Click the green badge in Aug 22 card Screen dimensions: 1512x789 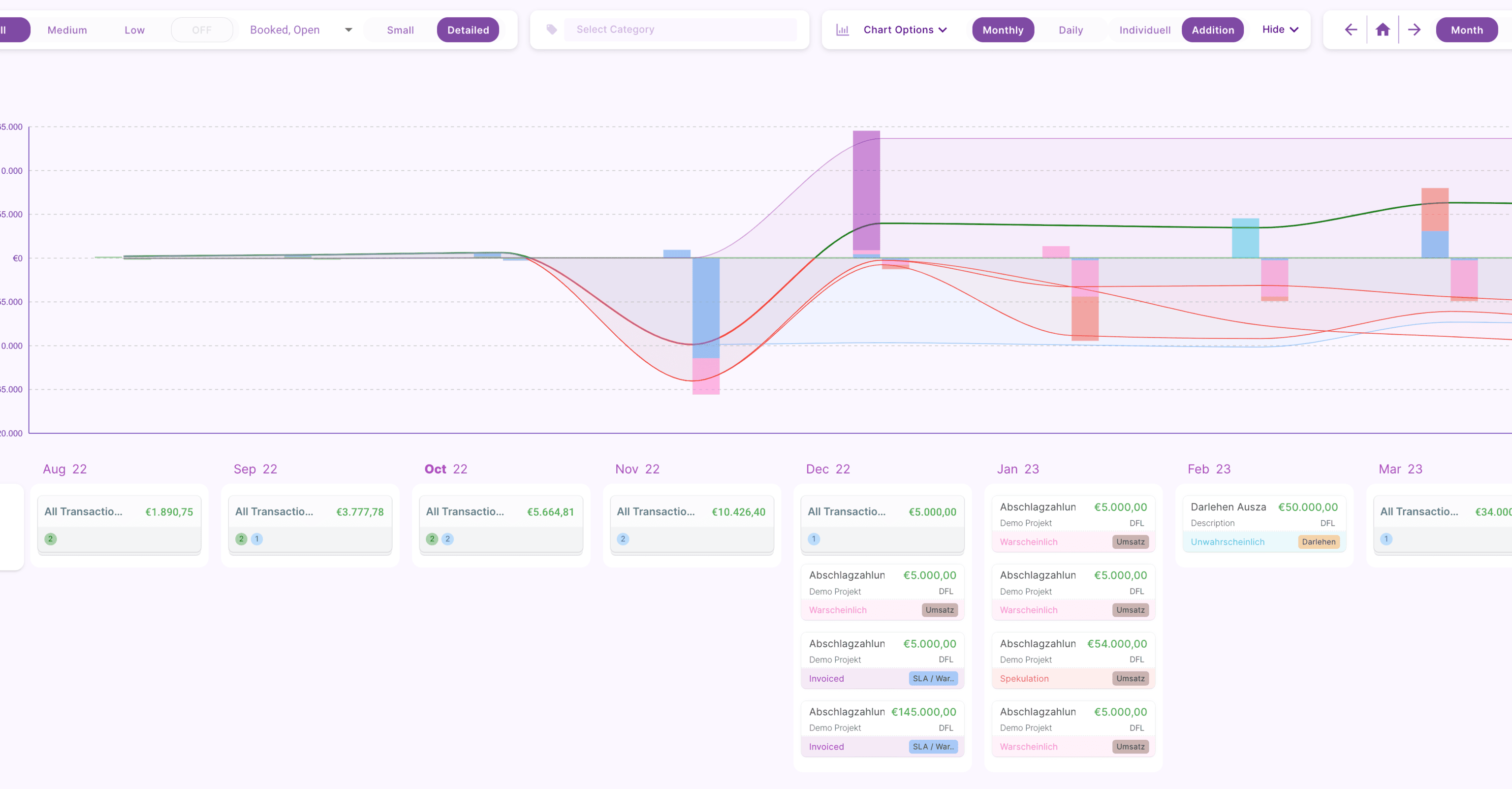51,539
